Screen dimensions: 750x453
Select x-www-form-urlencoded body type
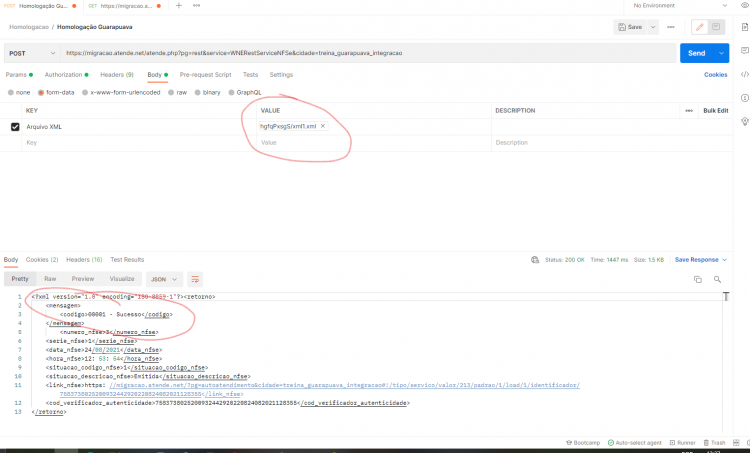tap(121, 93)
